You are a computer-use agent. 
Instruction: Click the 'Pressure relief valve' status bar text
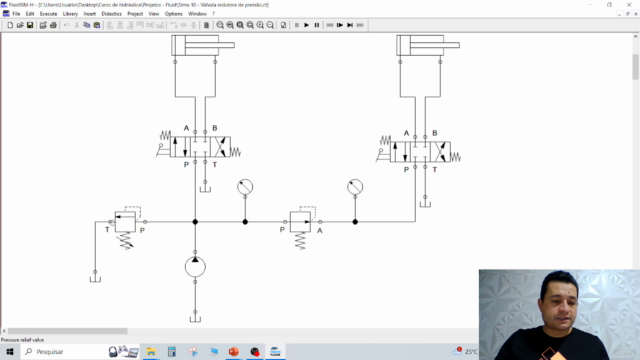[x=22, y=340]
